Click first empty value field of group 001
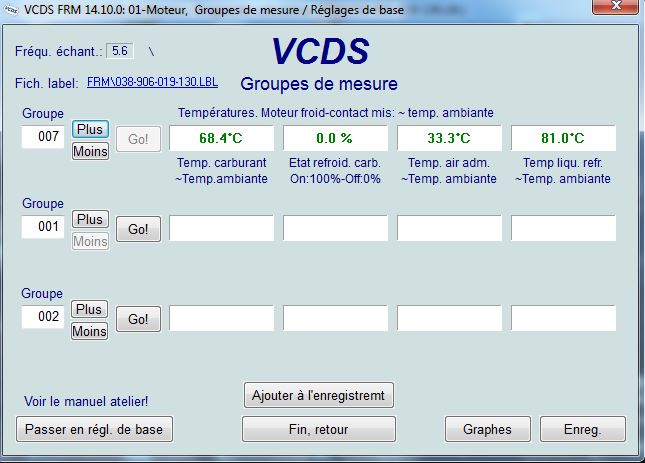This screenshot has width=645, height=463. tap(221, 228)
